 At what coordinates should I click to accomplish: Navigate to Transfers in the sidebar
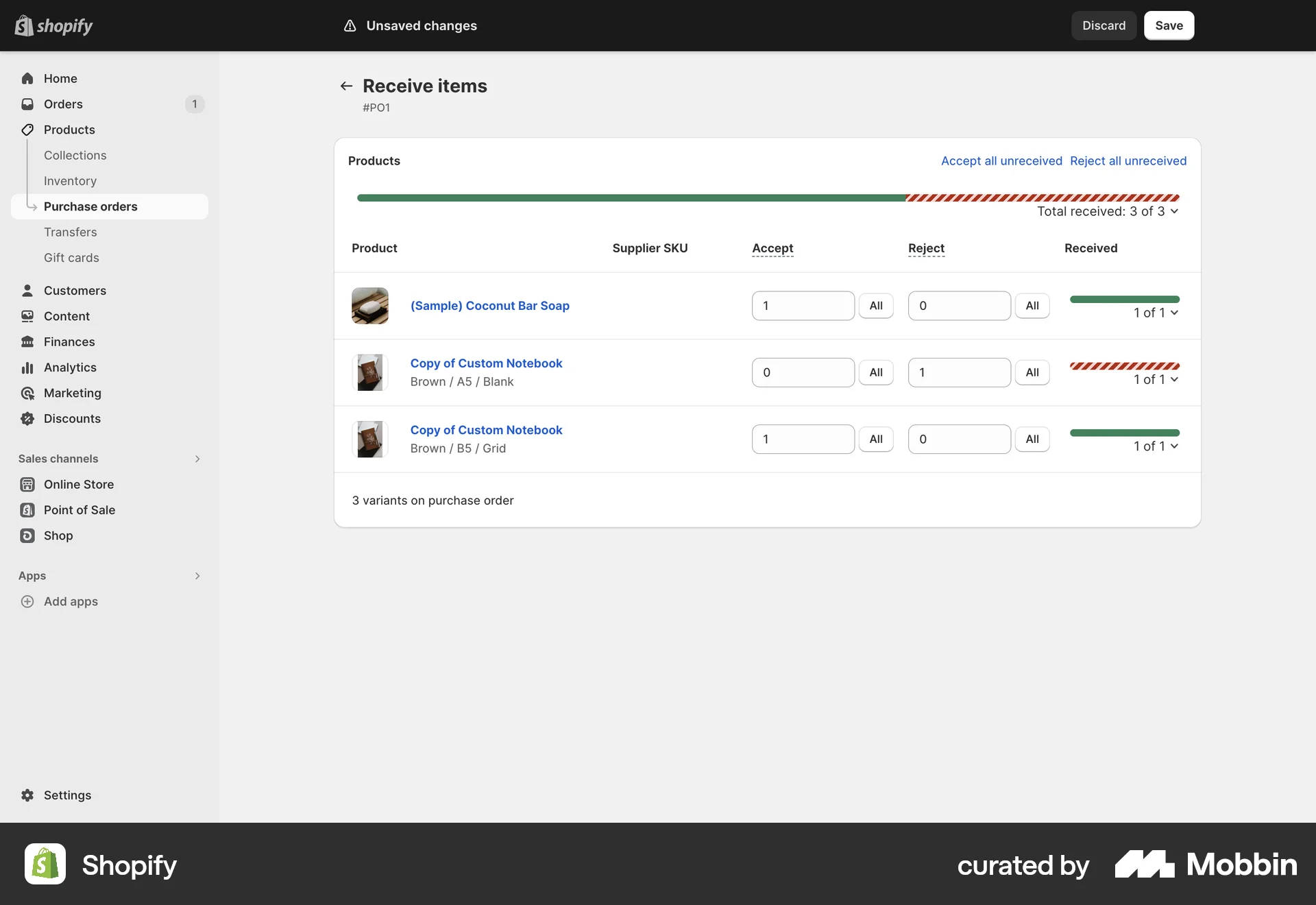click(x=70, y=232)
